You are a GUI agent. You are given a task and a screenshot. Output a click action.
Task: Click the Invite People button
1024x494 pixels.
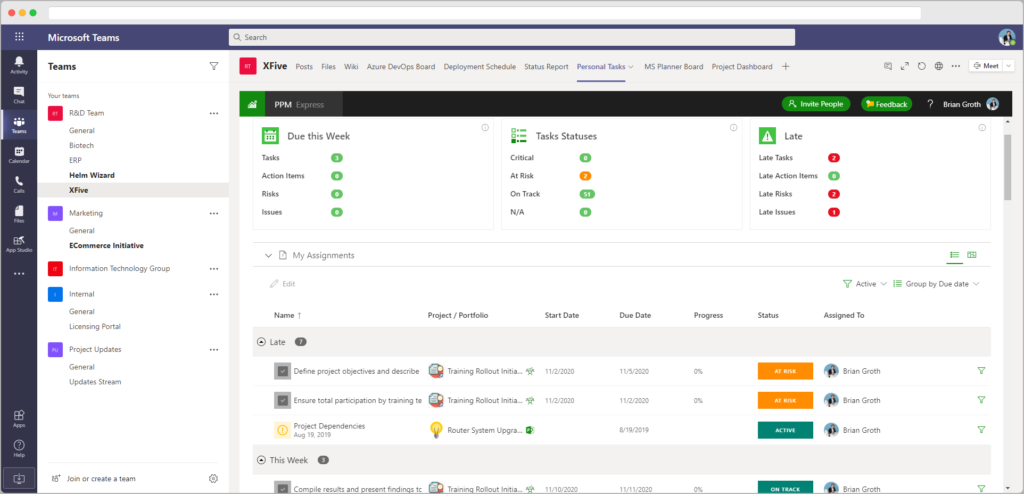point(816,104)
